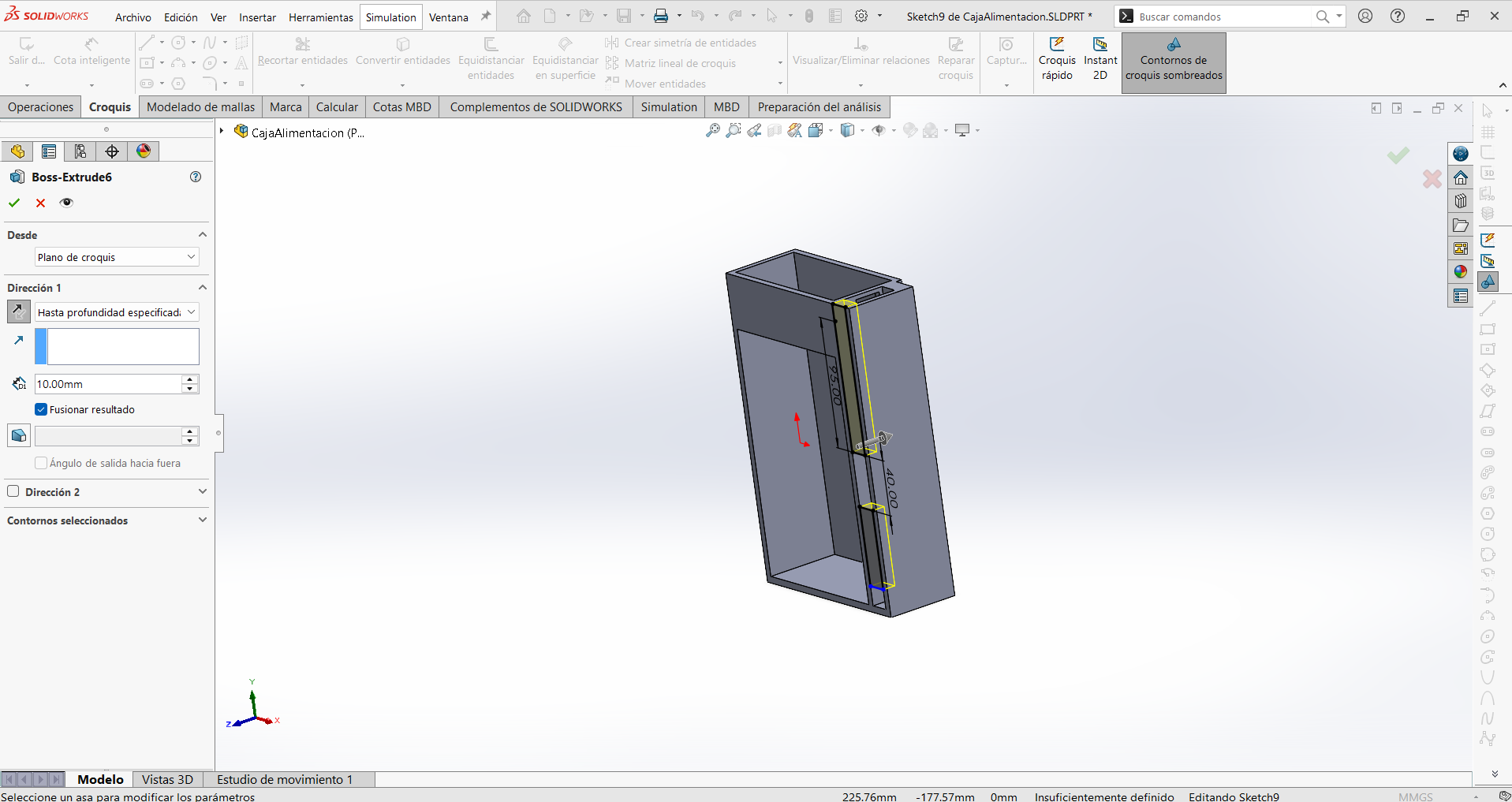Toggle Fusionar resultado checkbox

pyautogui.click(x=41, y=409)
